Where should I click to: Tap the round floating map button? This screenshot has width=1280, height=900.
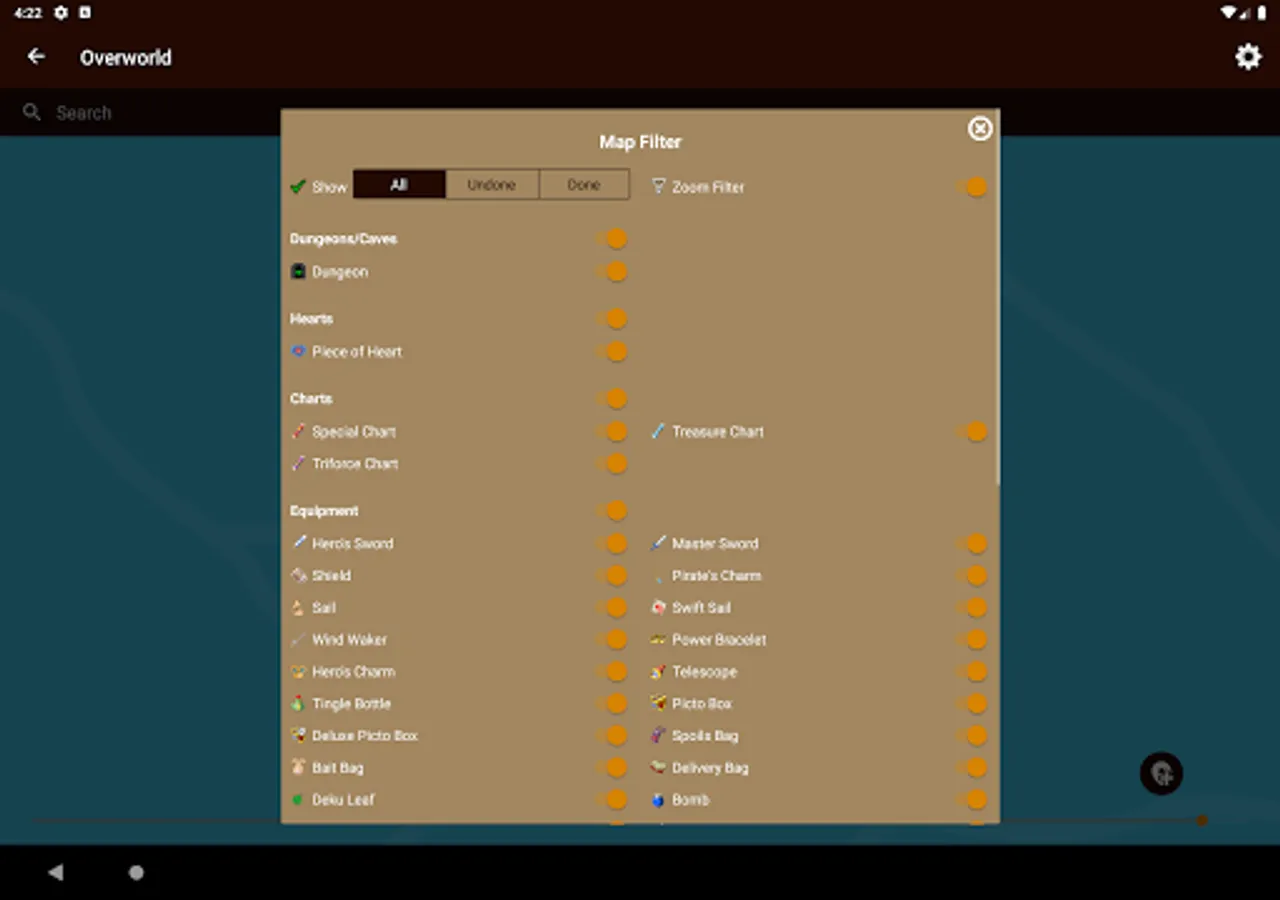pos(1162,773)
